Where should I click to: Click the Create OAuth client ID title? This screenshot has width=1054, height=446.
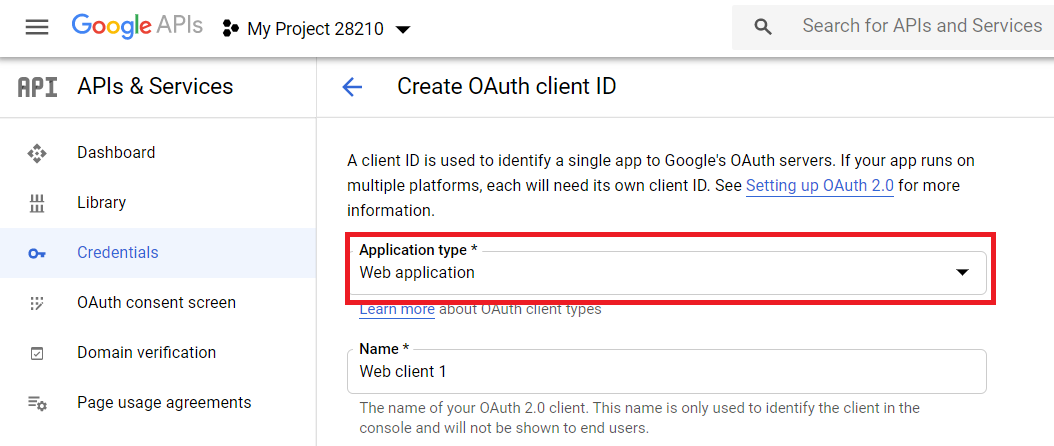(507, 87)
